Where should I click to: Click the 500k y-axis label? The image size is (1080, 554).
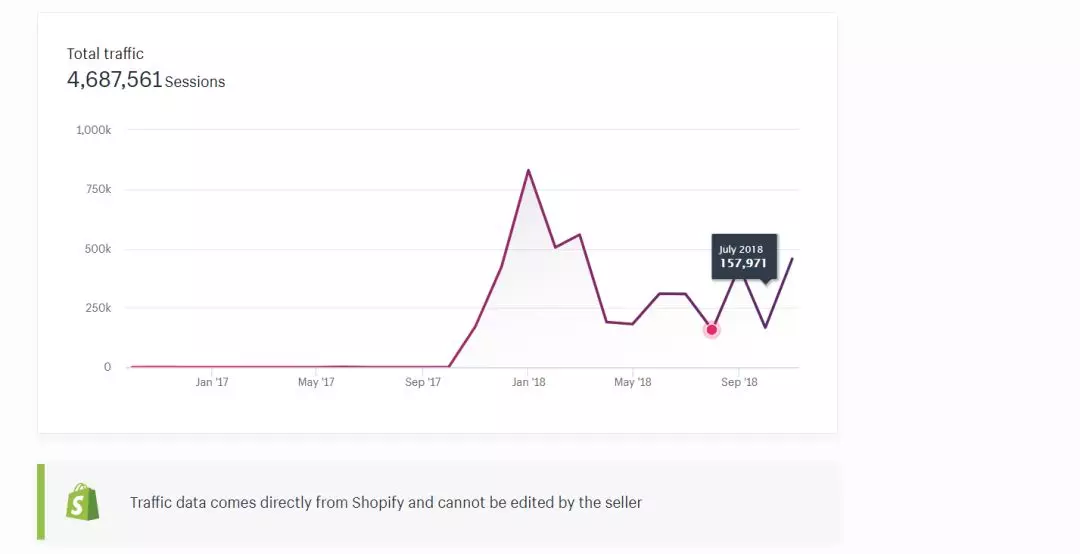(97, 249)
